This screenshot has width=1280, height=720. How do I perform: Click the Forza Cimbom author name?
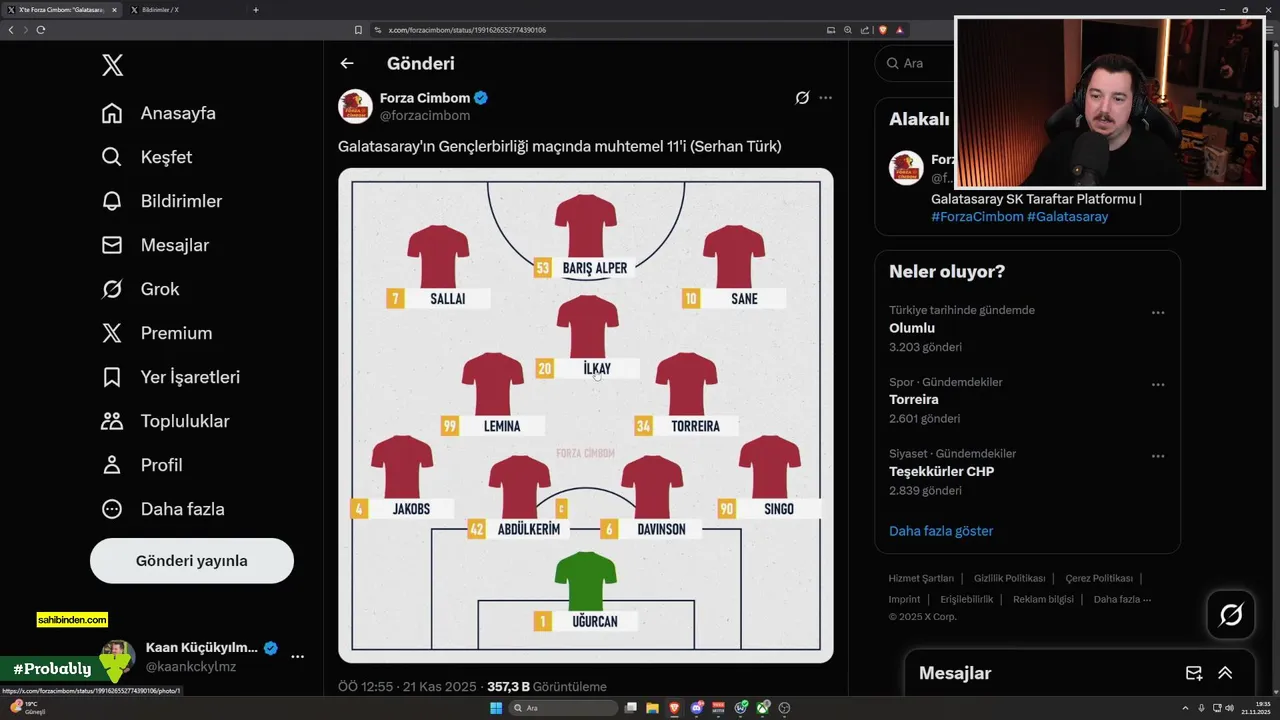pyautogui.click(x=425, y=98)
